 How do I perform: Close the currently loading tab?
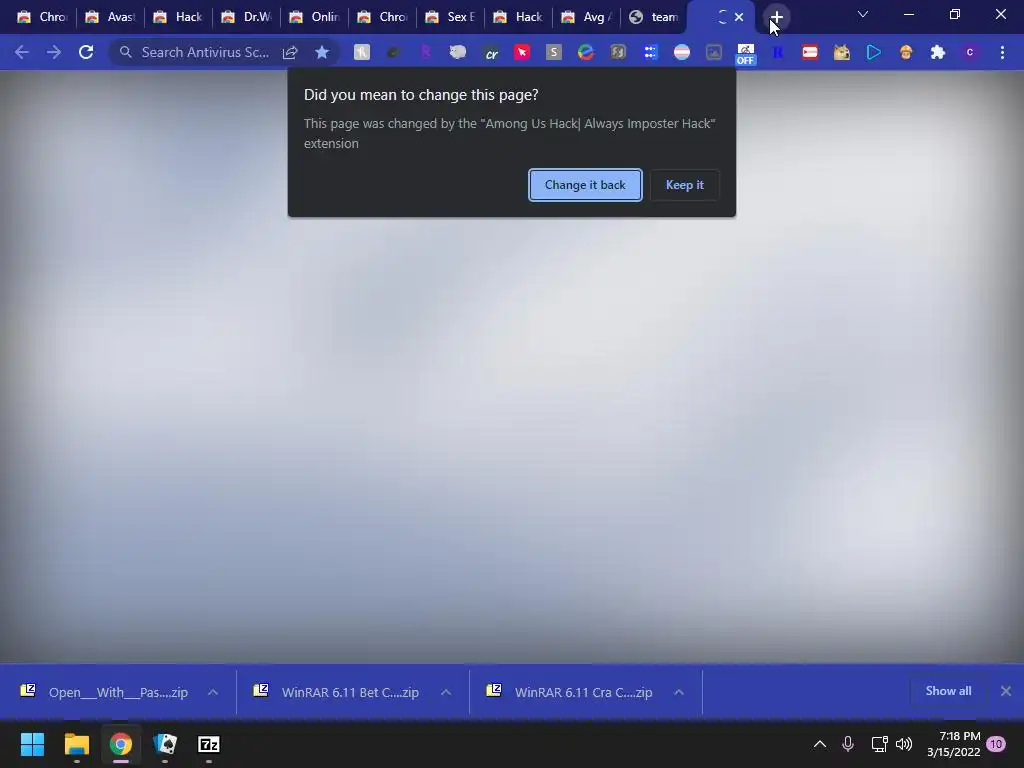739,17
